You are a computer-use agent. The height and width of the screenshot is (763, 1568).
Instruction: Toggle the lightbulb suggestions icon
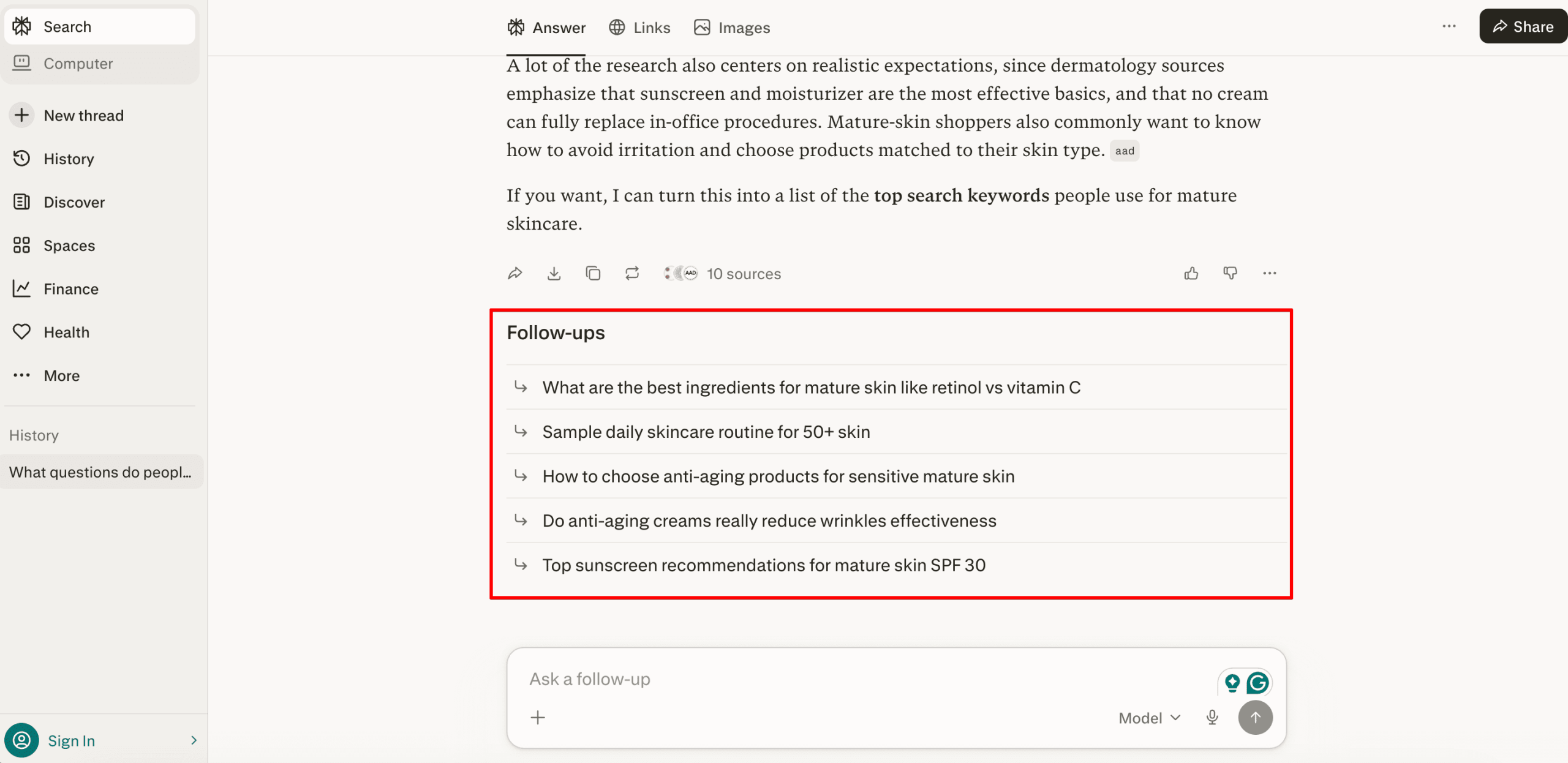[x=1231, y=682]
